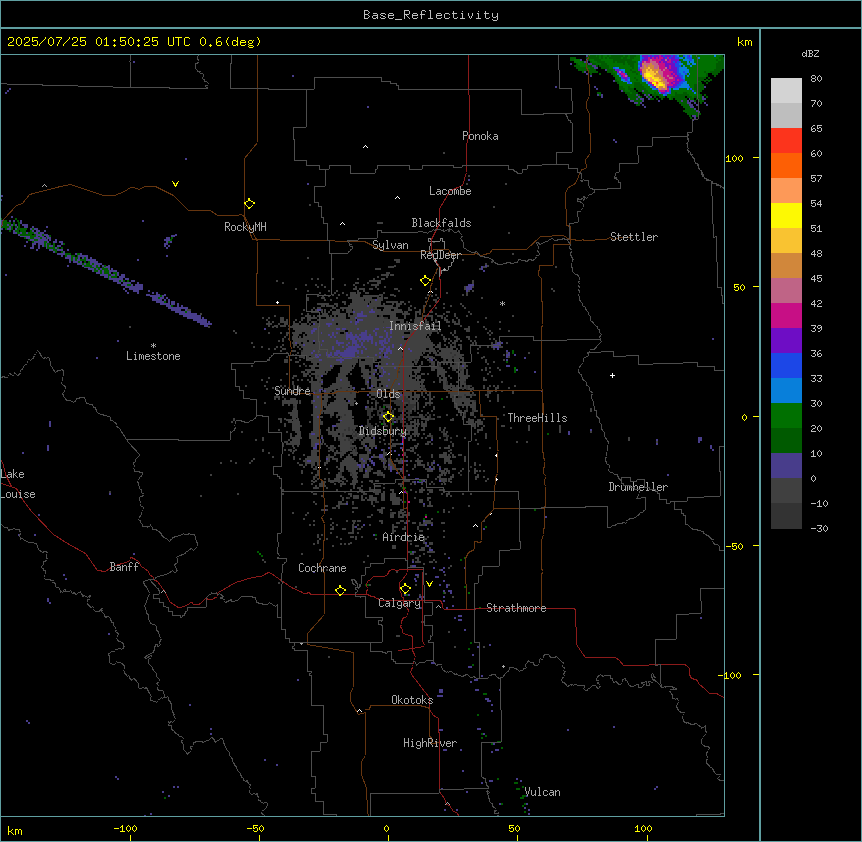Click the Olds label
862x842 pixels.
click(x=388, y=394)
